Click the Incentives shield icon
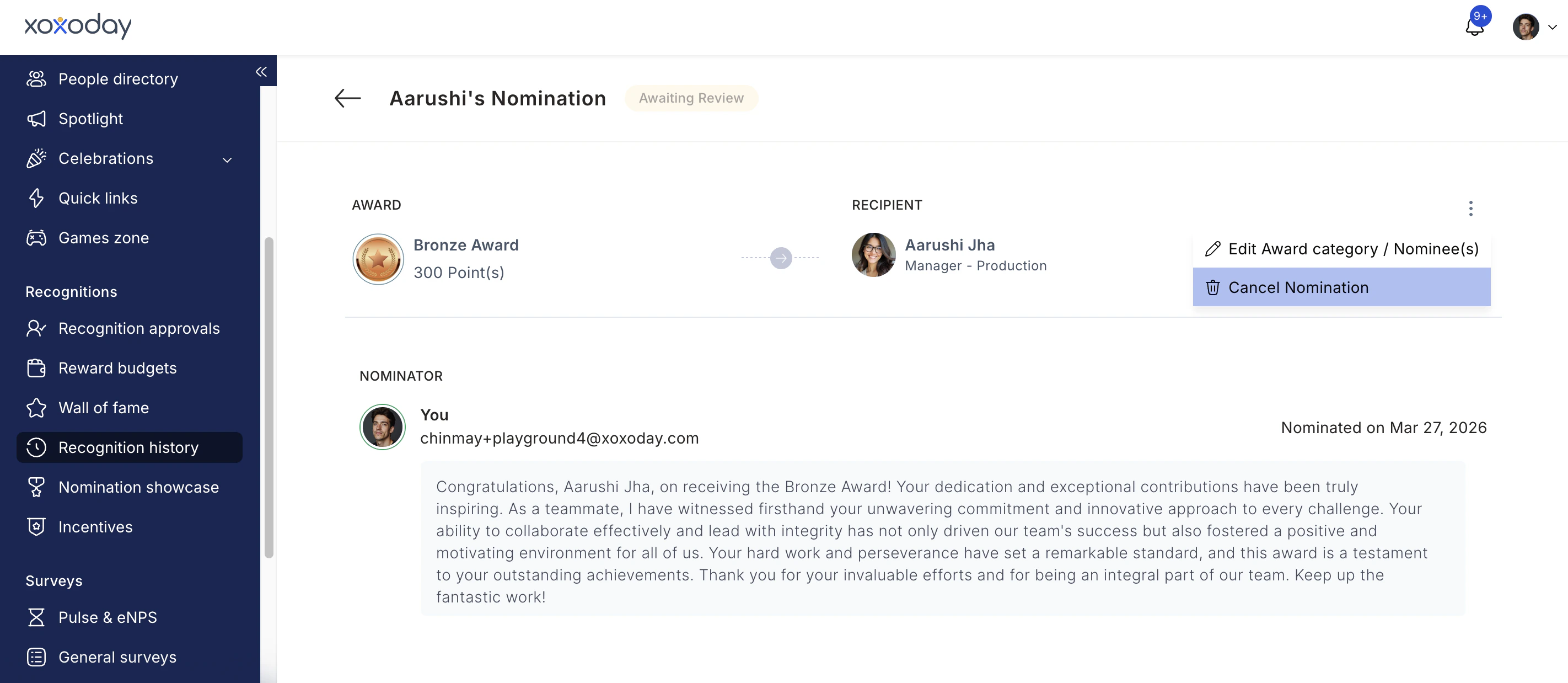 tap(36, 527)
